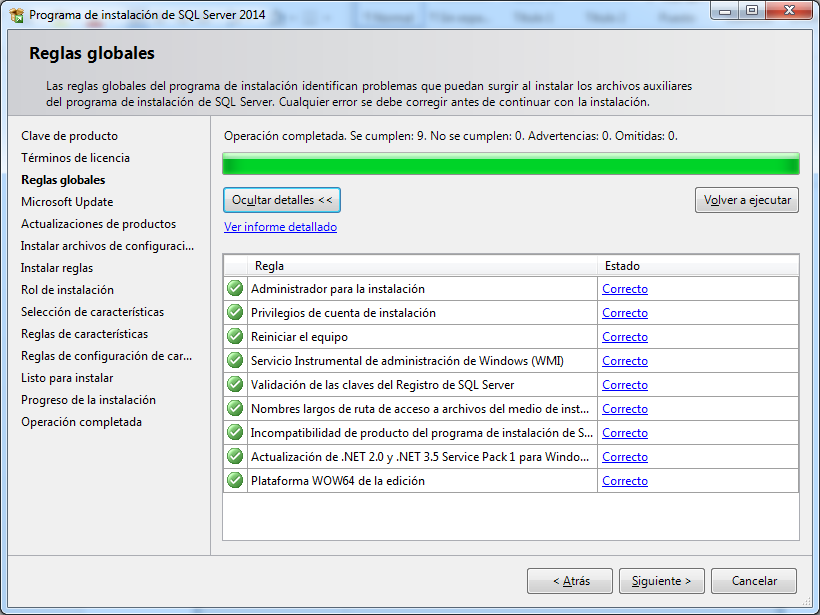Click the Operación completada status summary text
The height and width of the screenshot is (615, 820).
point(451,136)
